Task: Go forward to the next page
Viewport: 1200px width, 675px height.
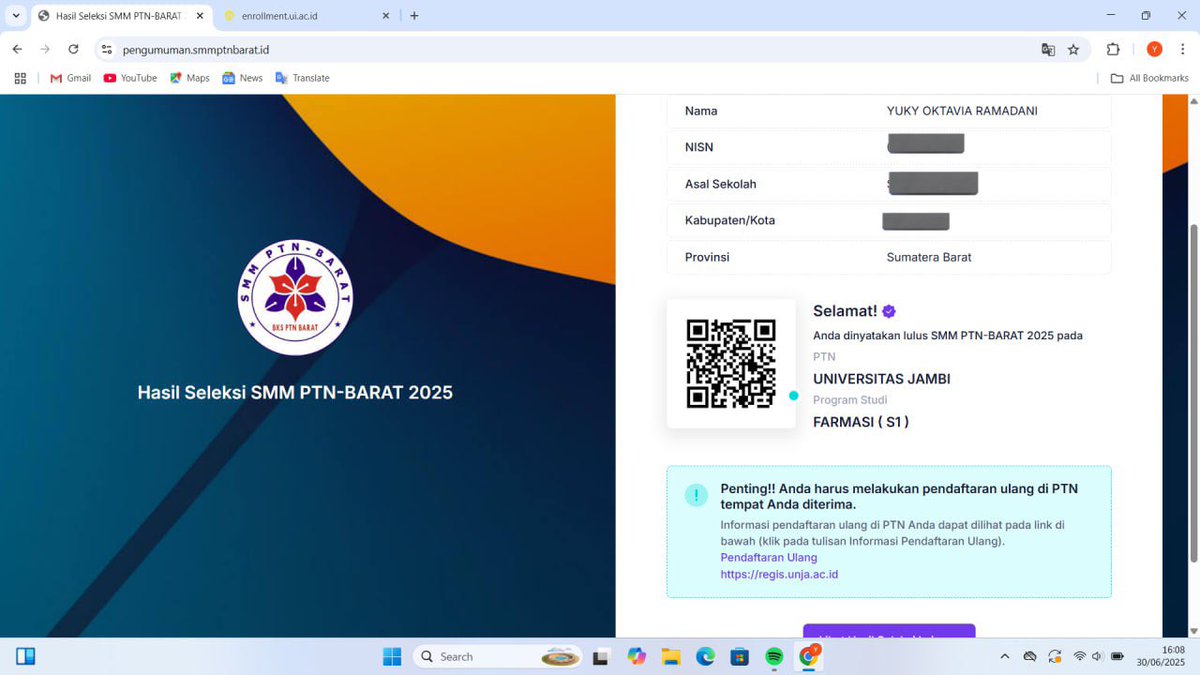Action: click(x=45, y=49)
